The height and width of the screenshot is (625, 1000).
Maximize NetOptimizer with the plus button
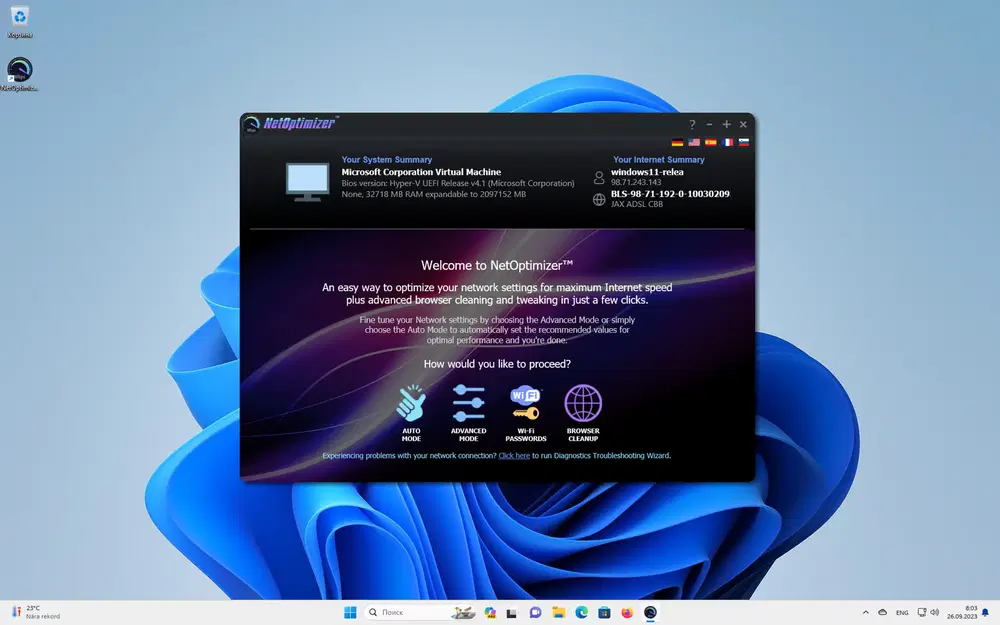pos(726,124)
